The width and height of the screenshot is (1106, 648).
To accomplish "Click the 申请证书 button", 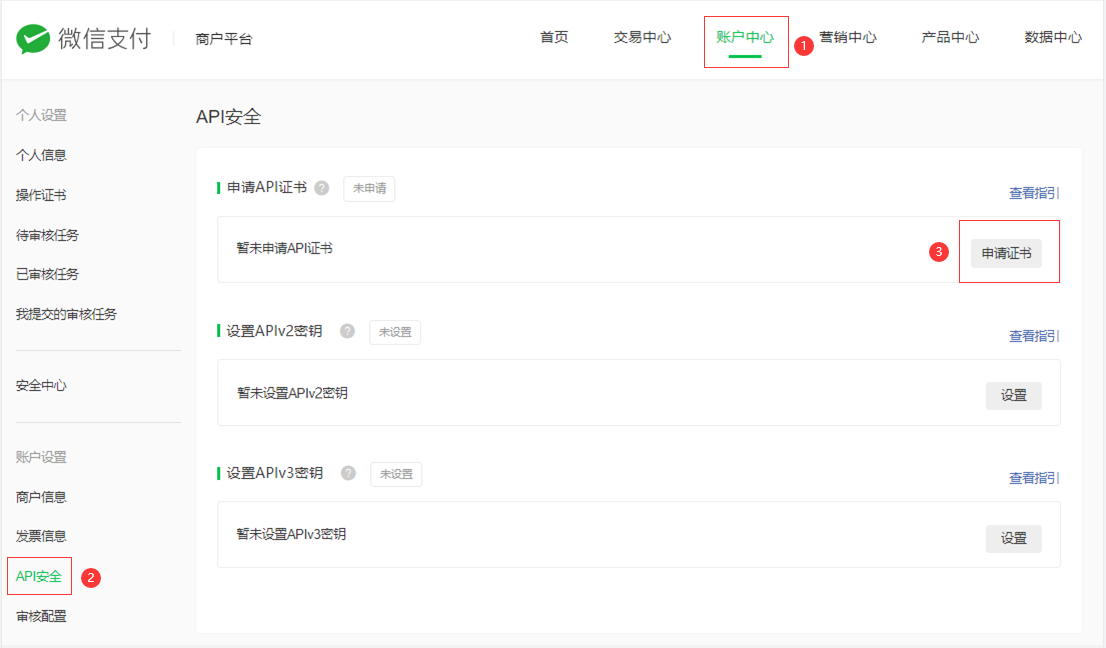I will point(1006,253).
